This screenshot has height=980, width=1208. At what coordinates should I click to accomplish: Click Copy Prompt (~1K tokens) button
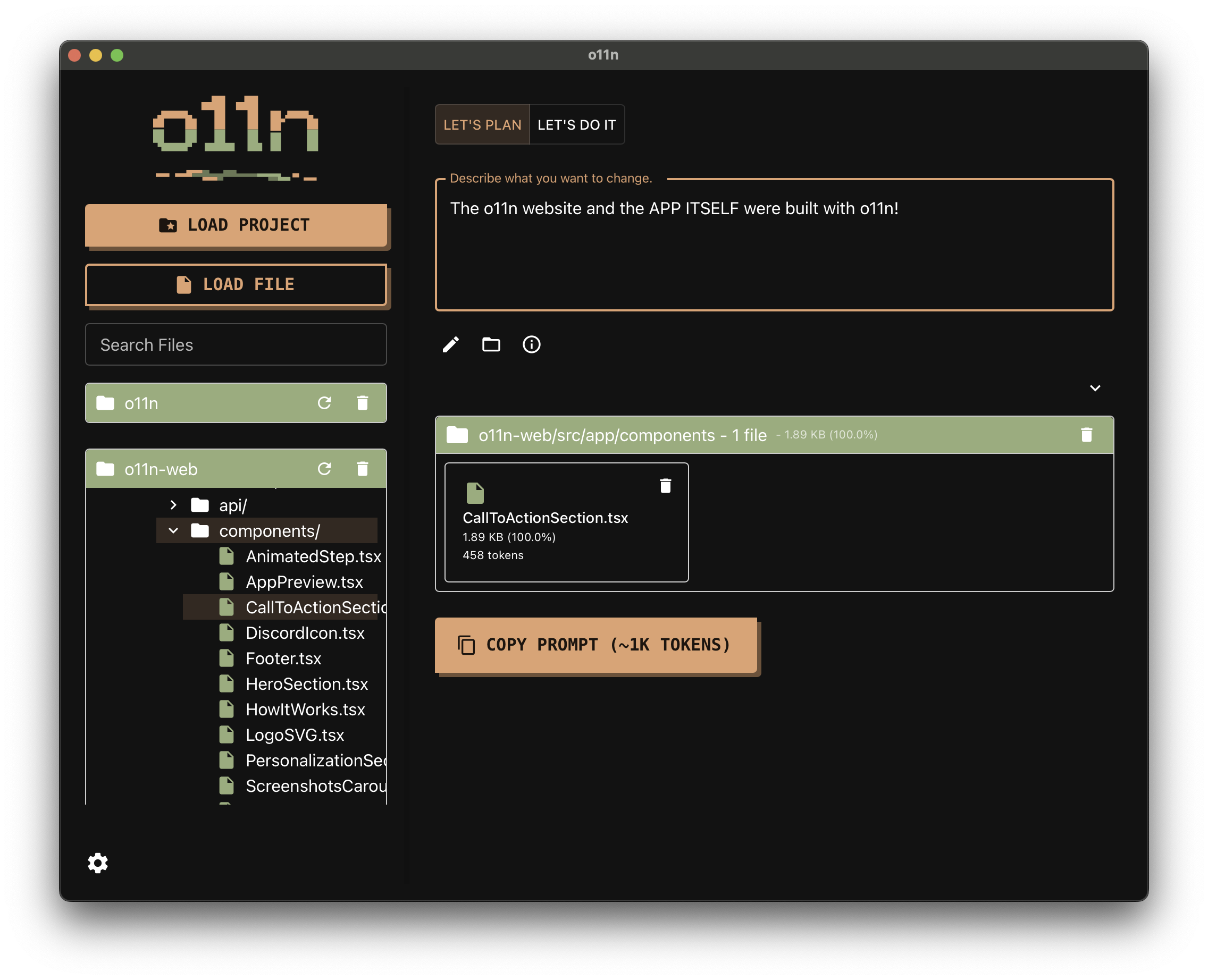[x=596, y=645]
